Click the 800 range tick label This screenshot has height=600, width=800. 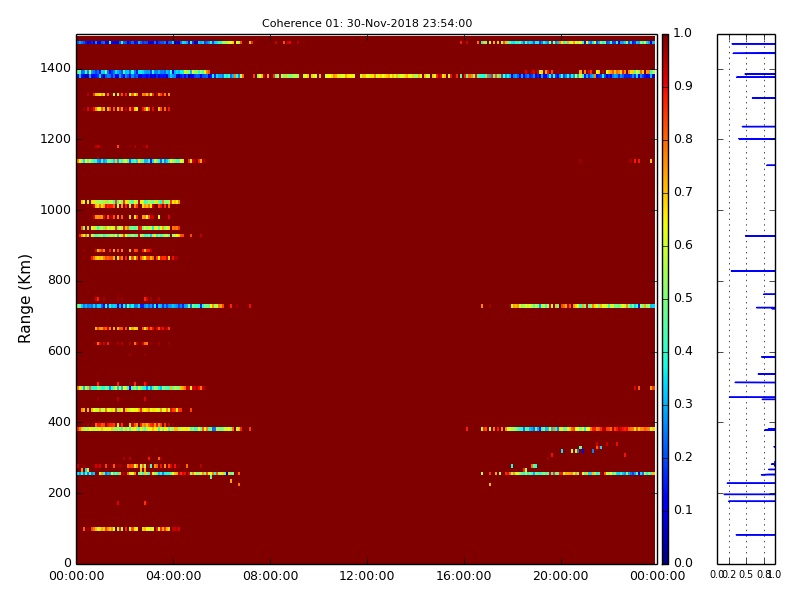pyautogui.click(x=59, y=280)
